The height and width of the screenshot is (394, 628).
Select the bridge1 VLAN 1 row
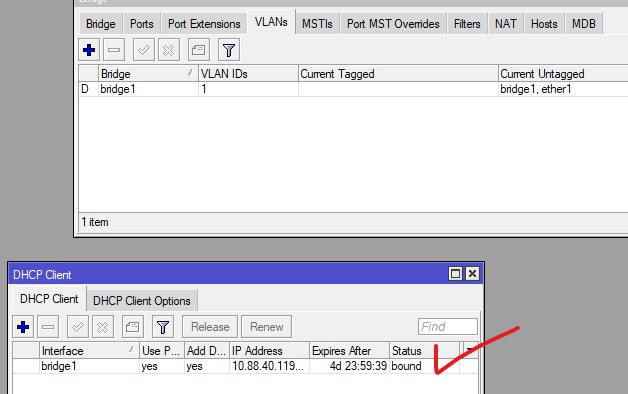point(353,89)
